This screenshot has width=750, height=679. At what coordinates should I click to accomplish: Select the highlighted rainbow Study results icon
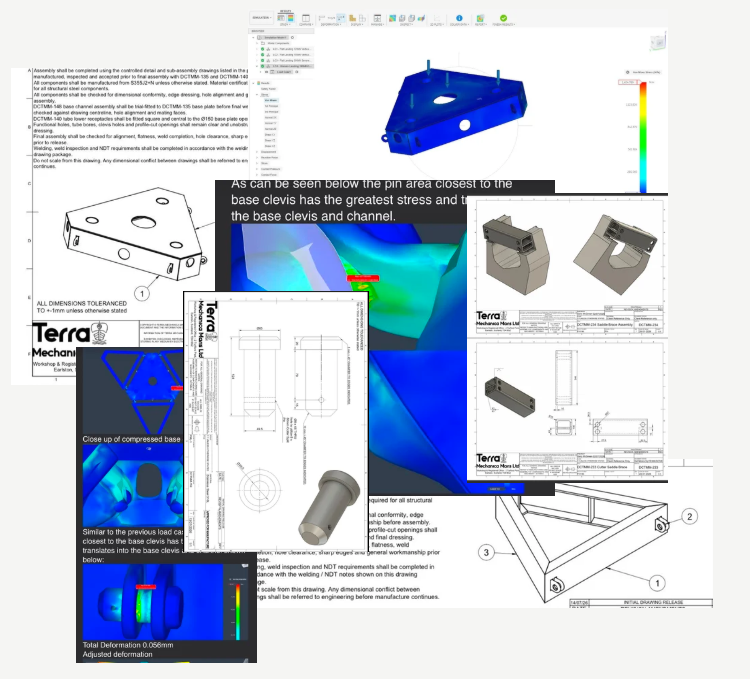tap(290, 18)
